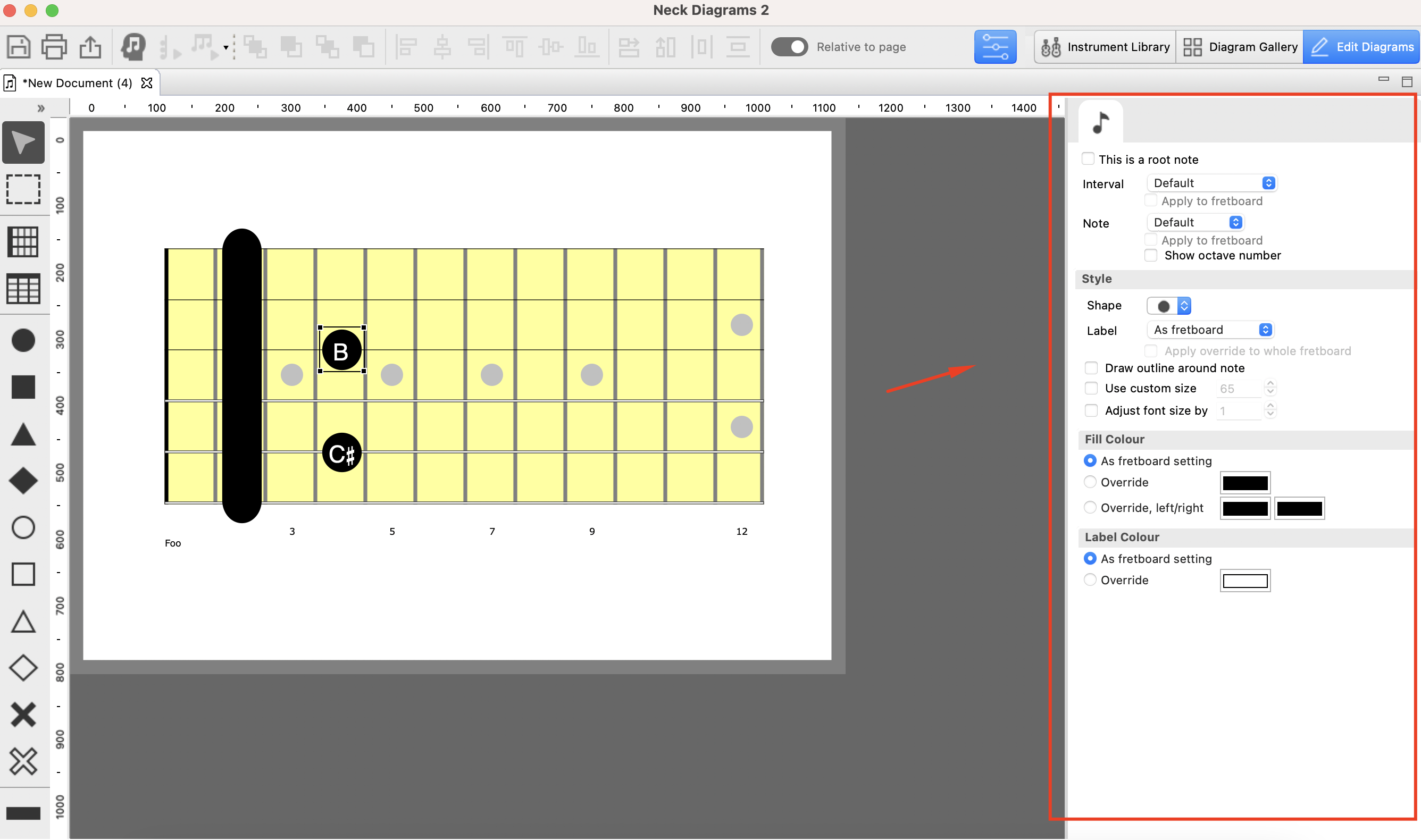Screen dimensions: 1421x840
Task: Click the align left edges icon
Action: point(406,46)
